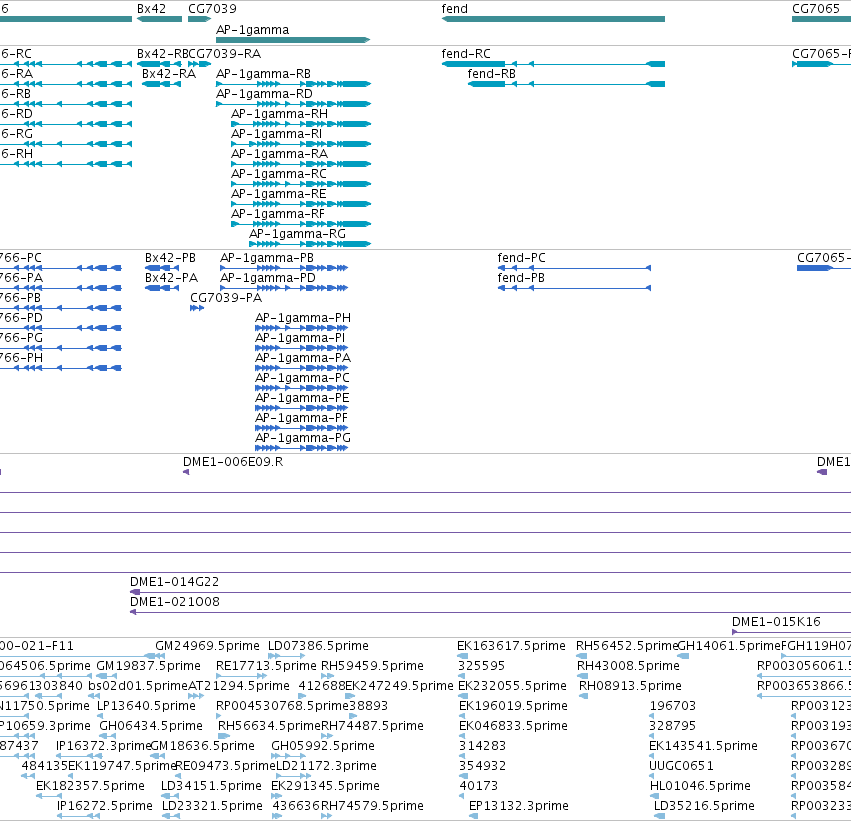Open the Bx42-PB protein label
The width and height of the screenshot is (851, 821).
(x=170, y=258)
